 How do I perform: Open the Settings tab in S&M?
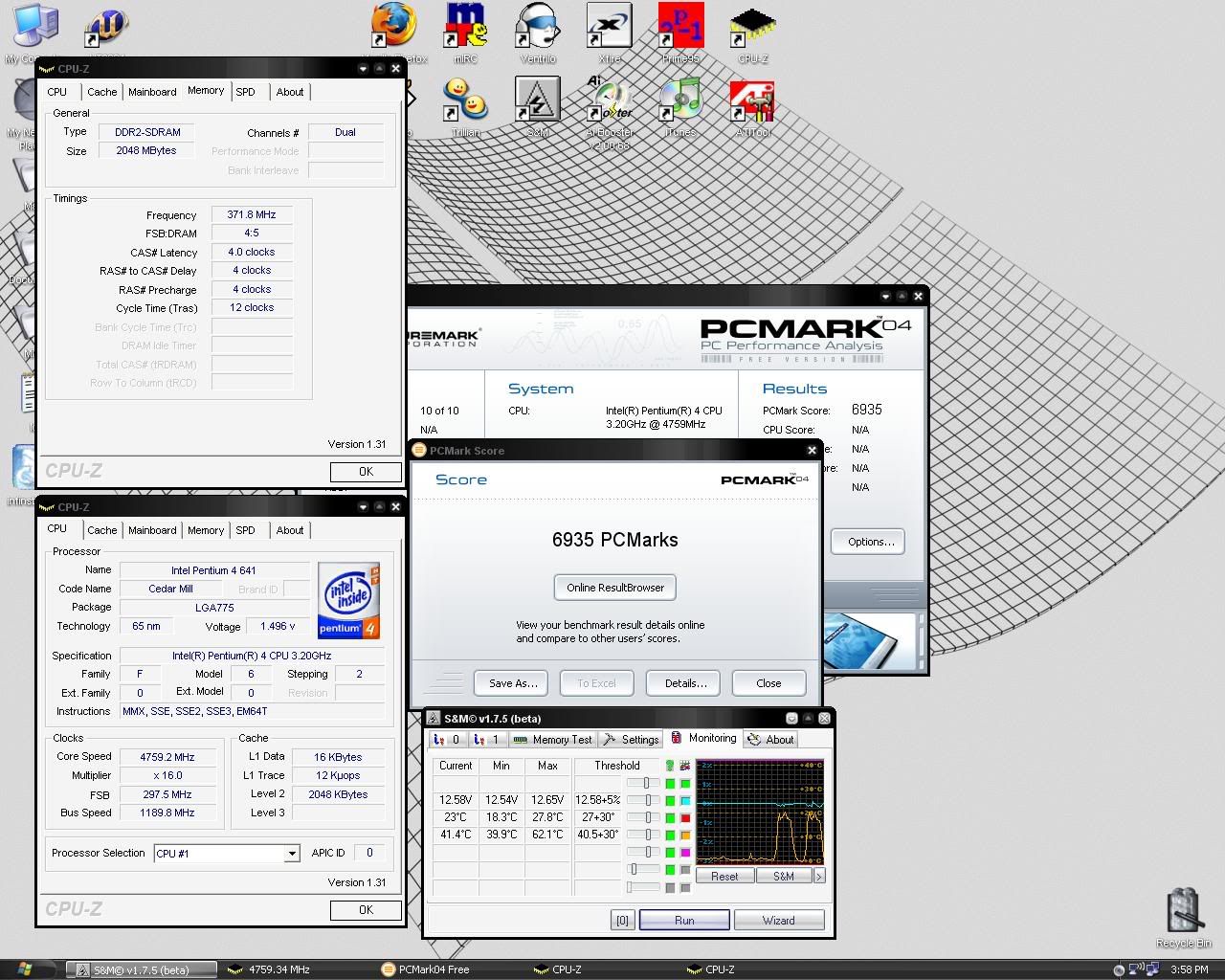(x=632, y=740)
